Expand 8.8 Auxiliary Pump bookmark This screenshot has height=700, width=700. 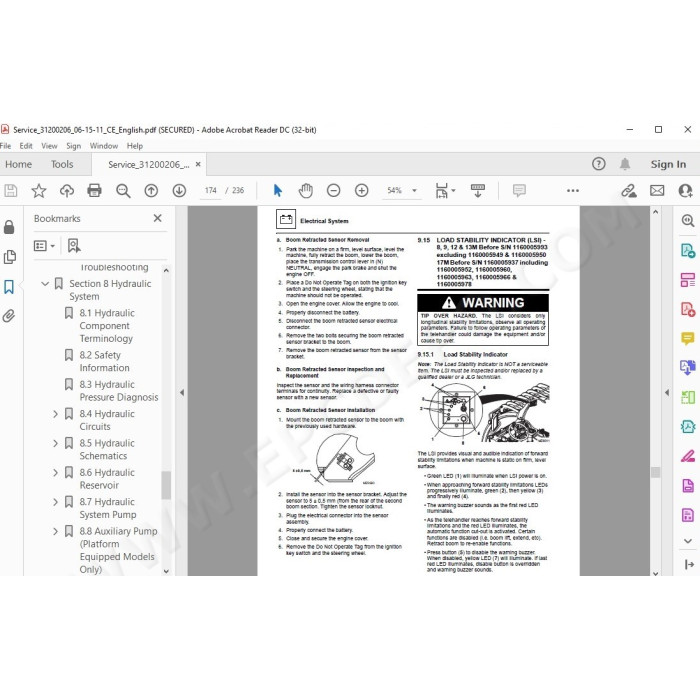tap(55, 531)
